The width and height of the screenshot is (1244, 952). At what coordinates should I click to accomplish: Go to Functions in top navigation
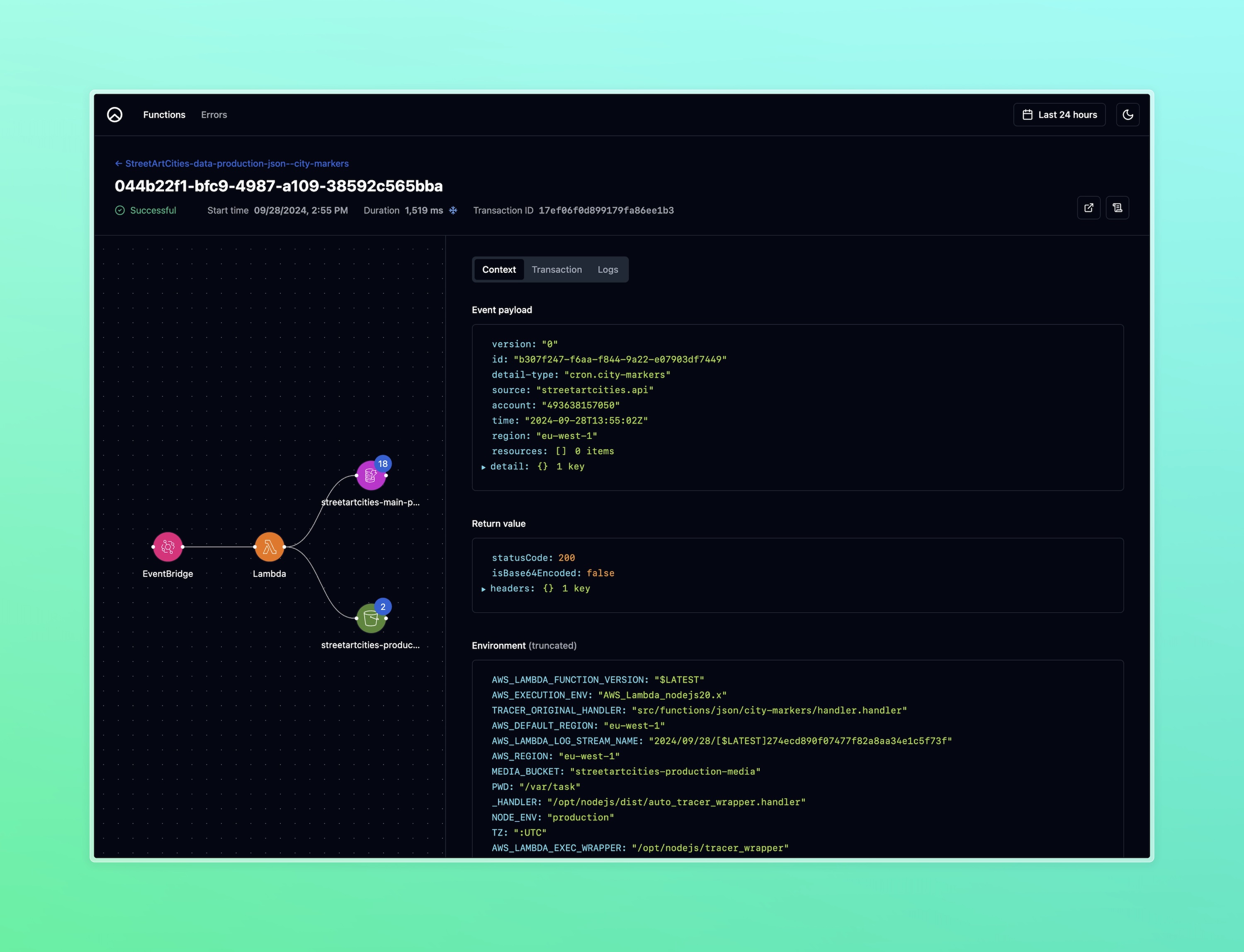click(x=164, y=114)
